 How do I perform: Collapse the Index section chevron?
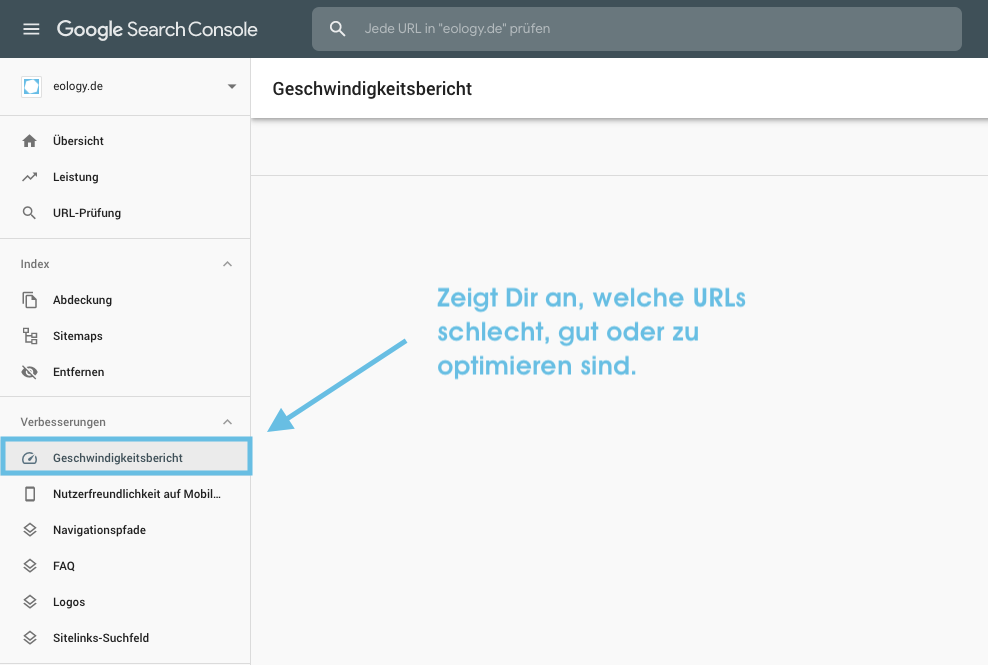coord(227,264)
